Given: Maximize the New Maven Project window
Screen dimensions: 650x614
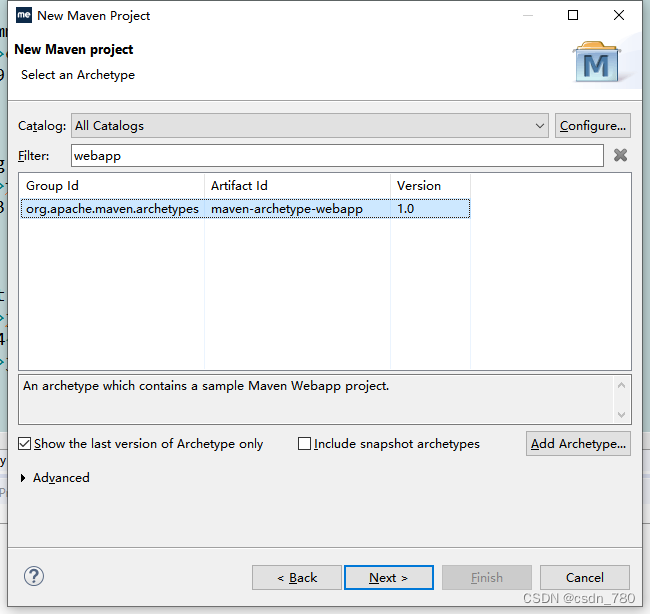Looking at the screenshot, I should (573, 15).
